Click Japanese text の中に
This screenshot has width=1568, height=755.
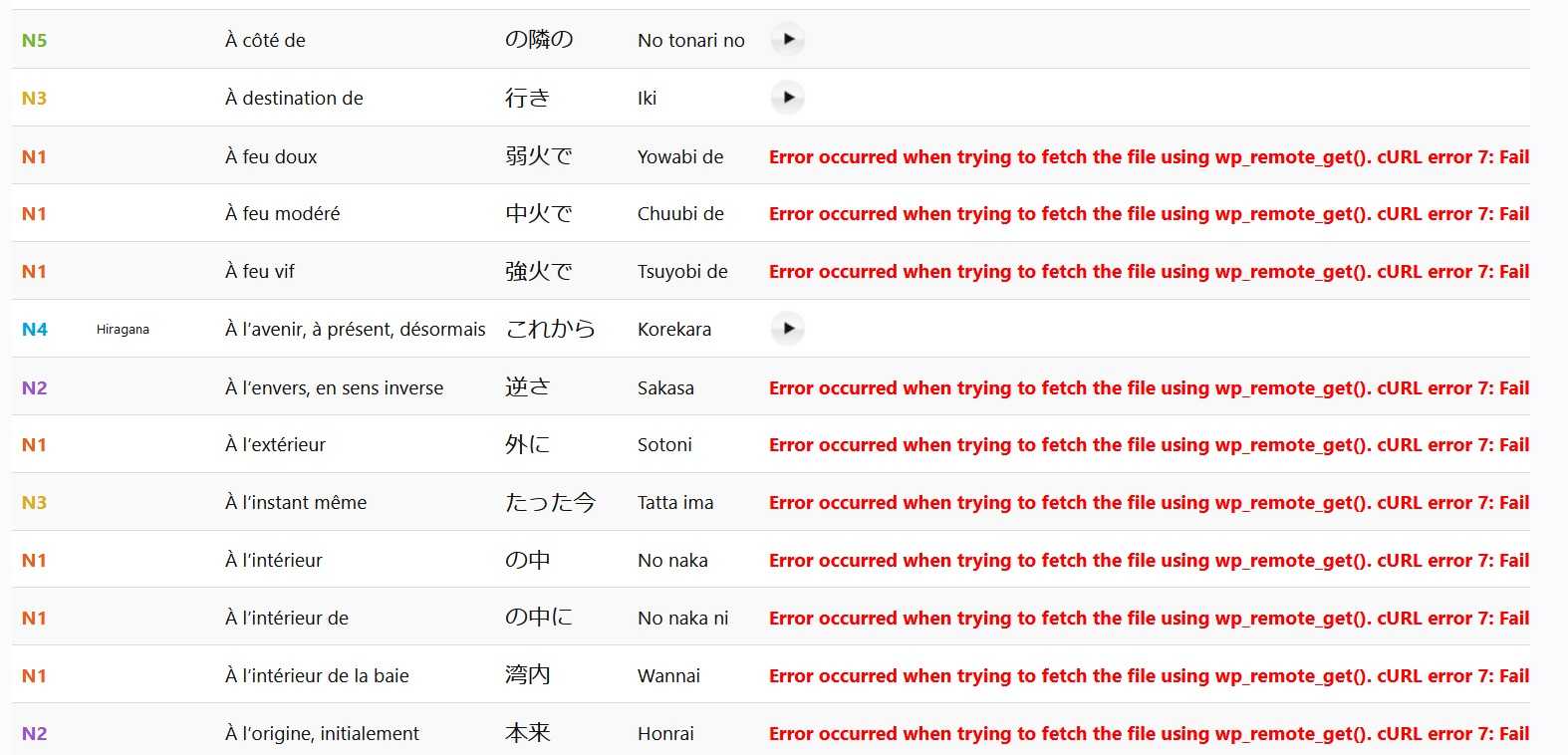coord(538,618)
